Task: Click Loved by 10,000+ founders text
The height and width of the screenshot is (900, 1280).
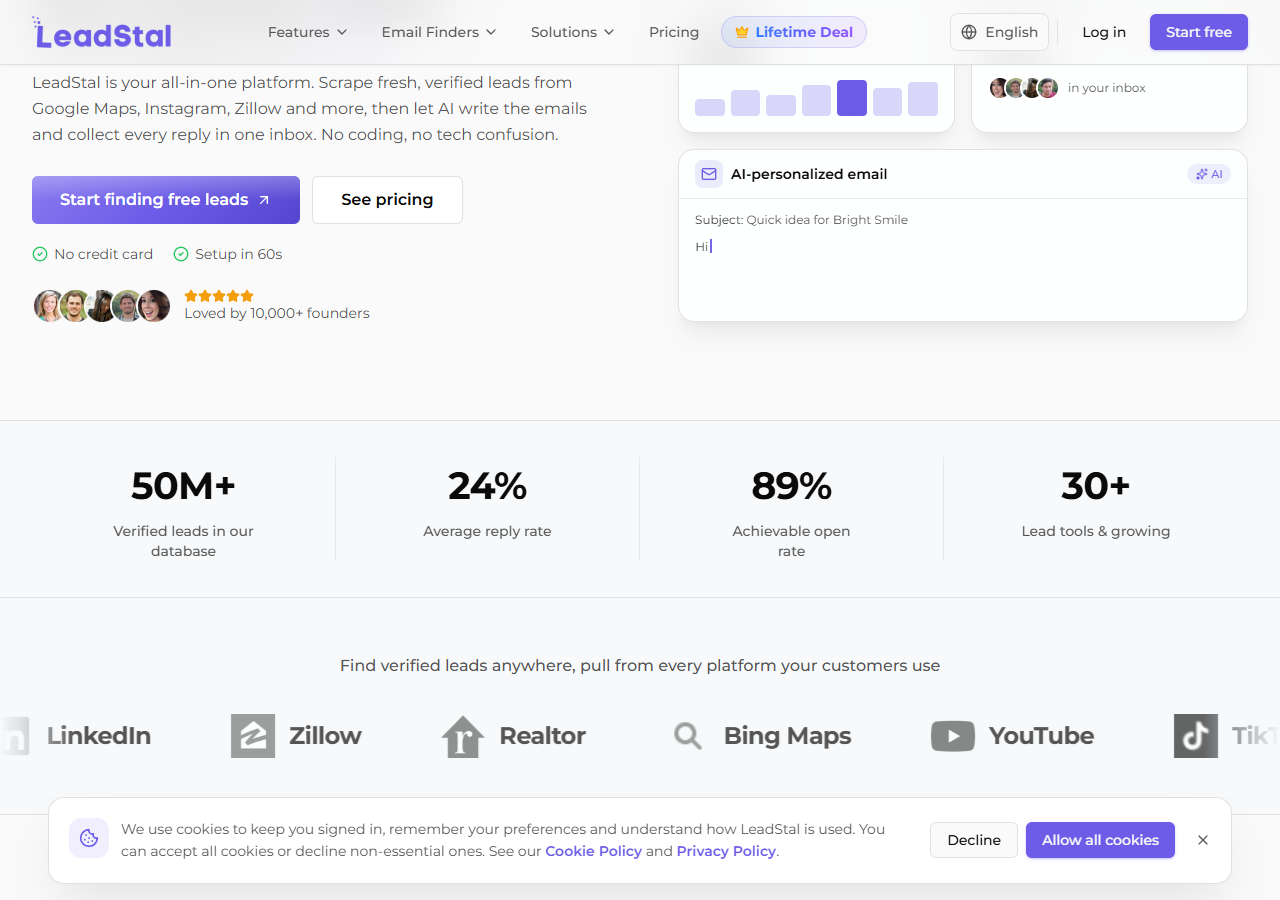Action: coord(277,313)
